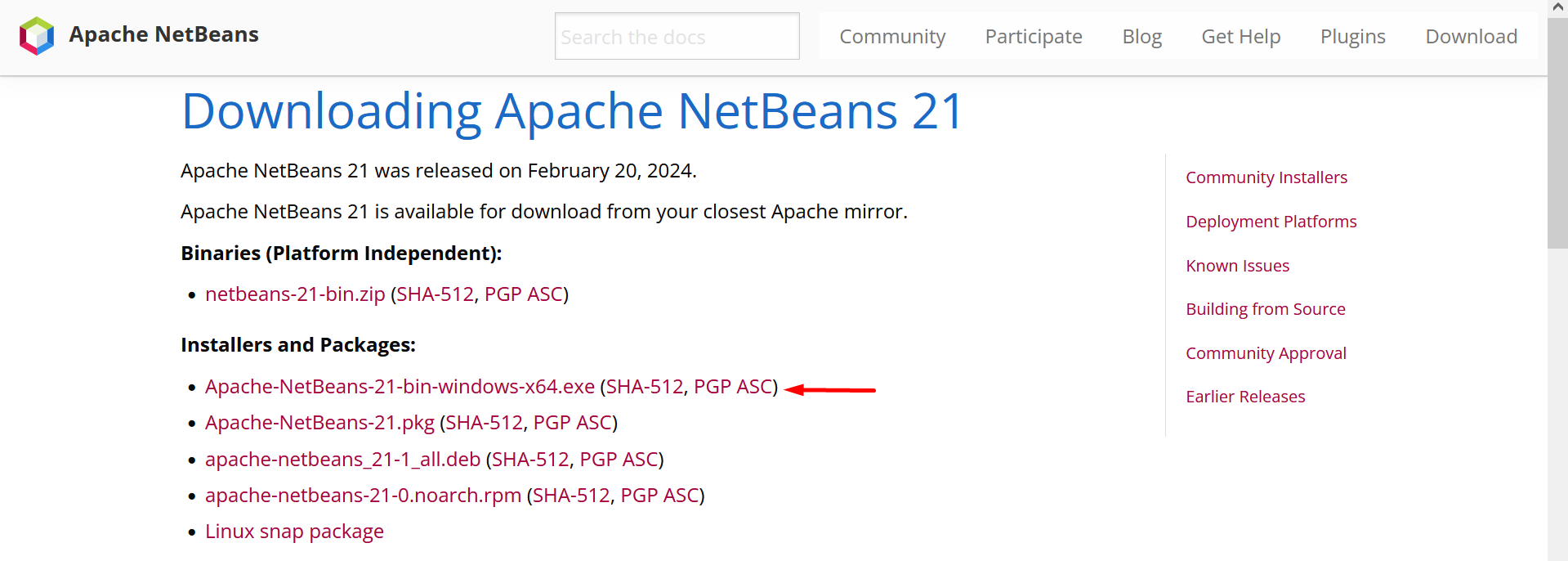Open SHA-512 link for the .pkg file

coord(485,423)
